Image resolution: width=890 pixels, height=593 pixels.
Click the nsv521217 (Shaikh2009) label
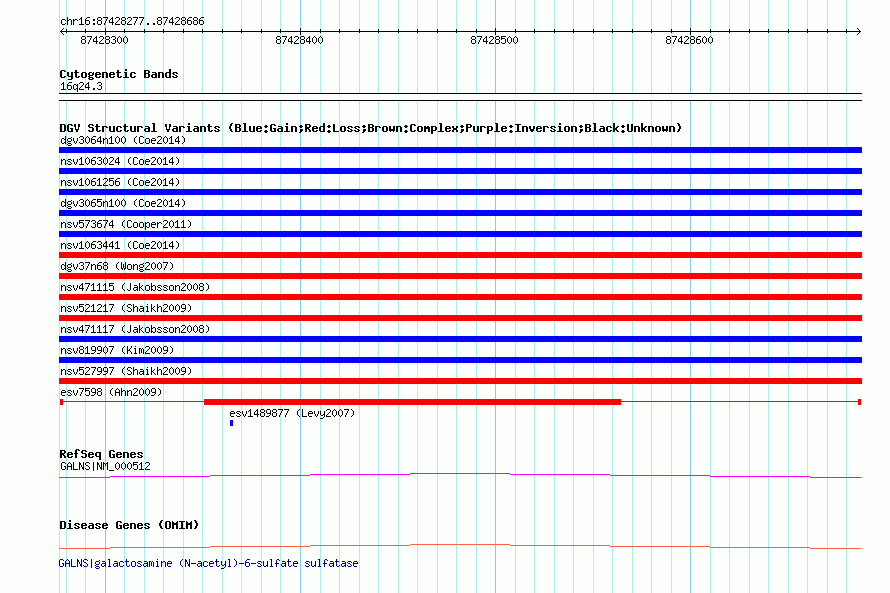(126, 308)
